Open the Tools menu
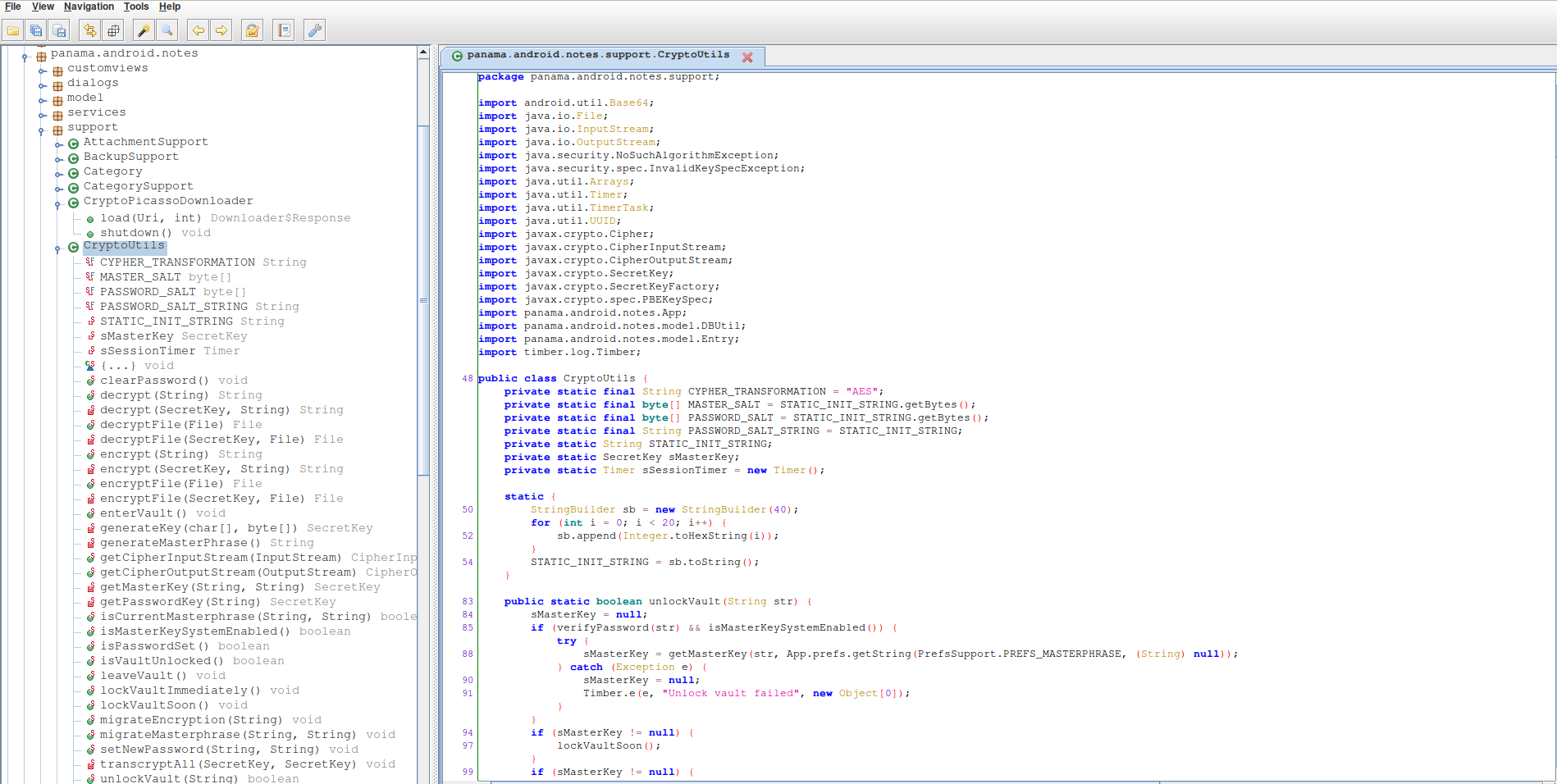The width and height of the screenshot is (1557, 784). [x=136, y=7]
